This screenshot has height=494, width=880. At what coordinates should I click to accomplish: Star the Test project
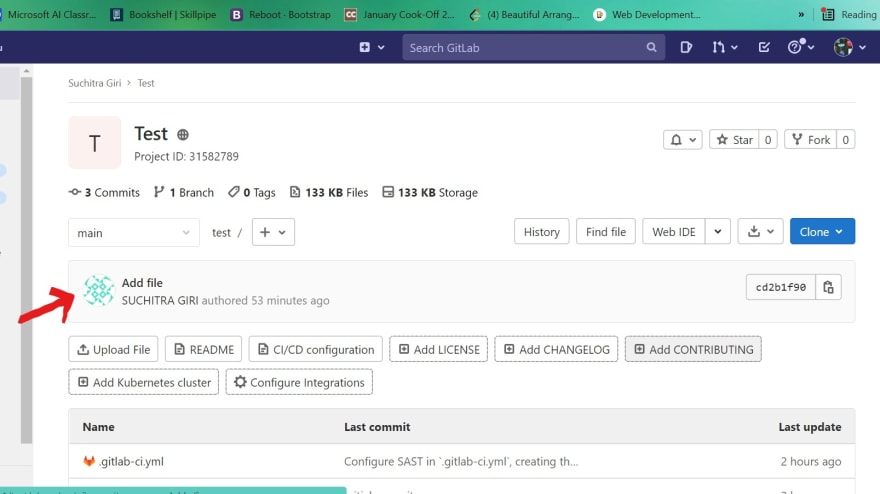pos(735,140)
